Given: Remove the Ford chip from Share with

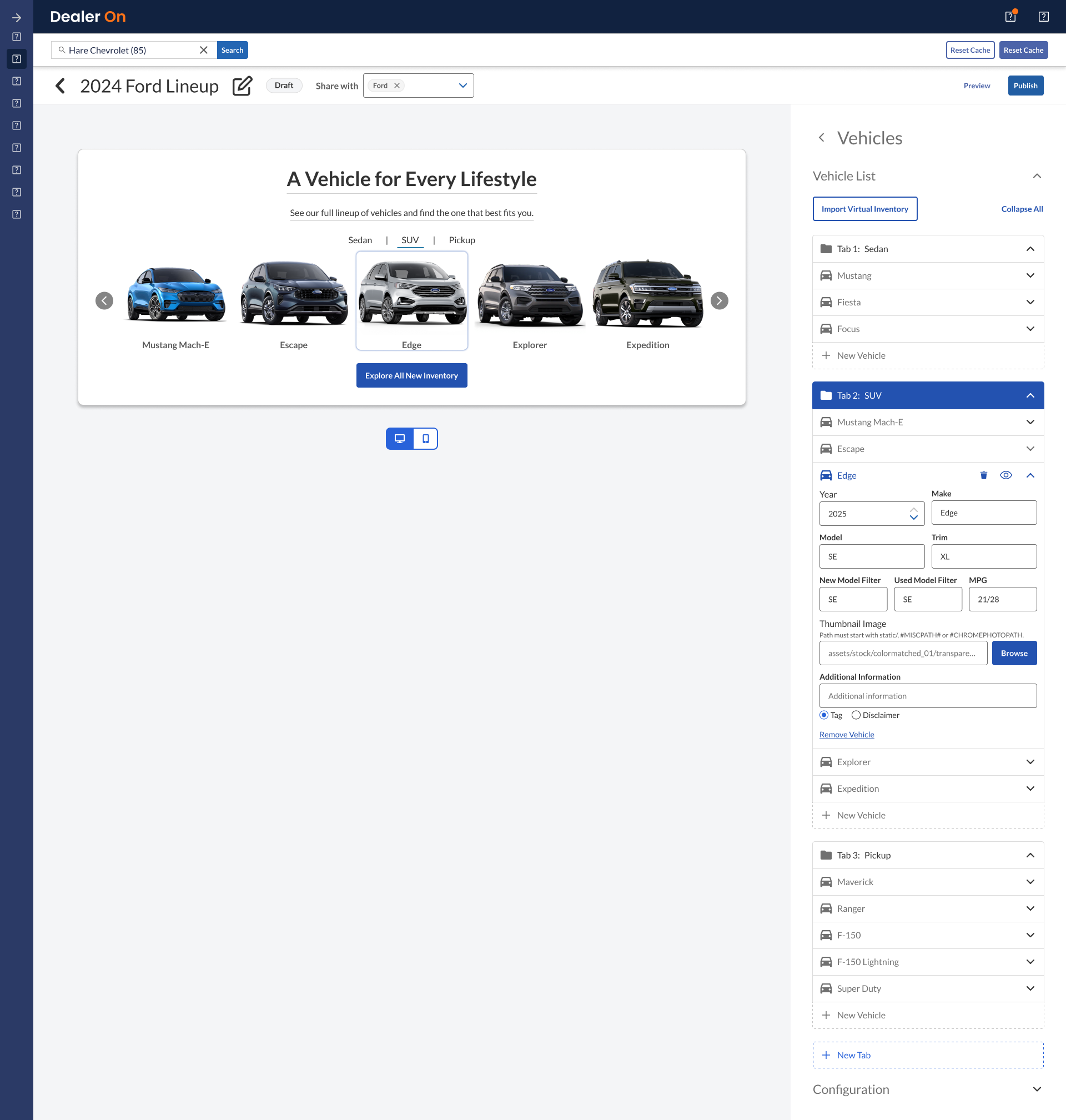Looking at the screenshot, I should (397, 86).
